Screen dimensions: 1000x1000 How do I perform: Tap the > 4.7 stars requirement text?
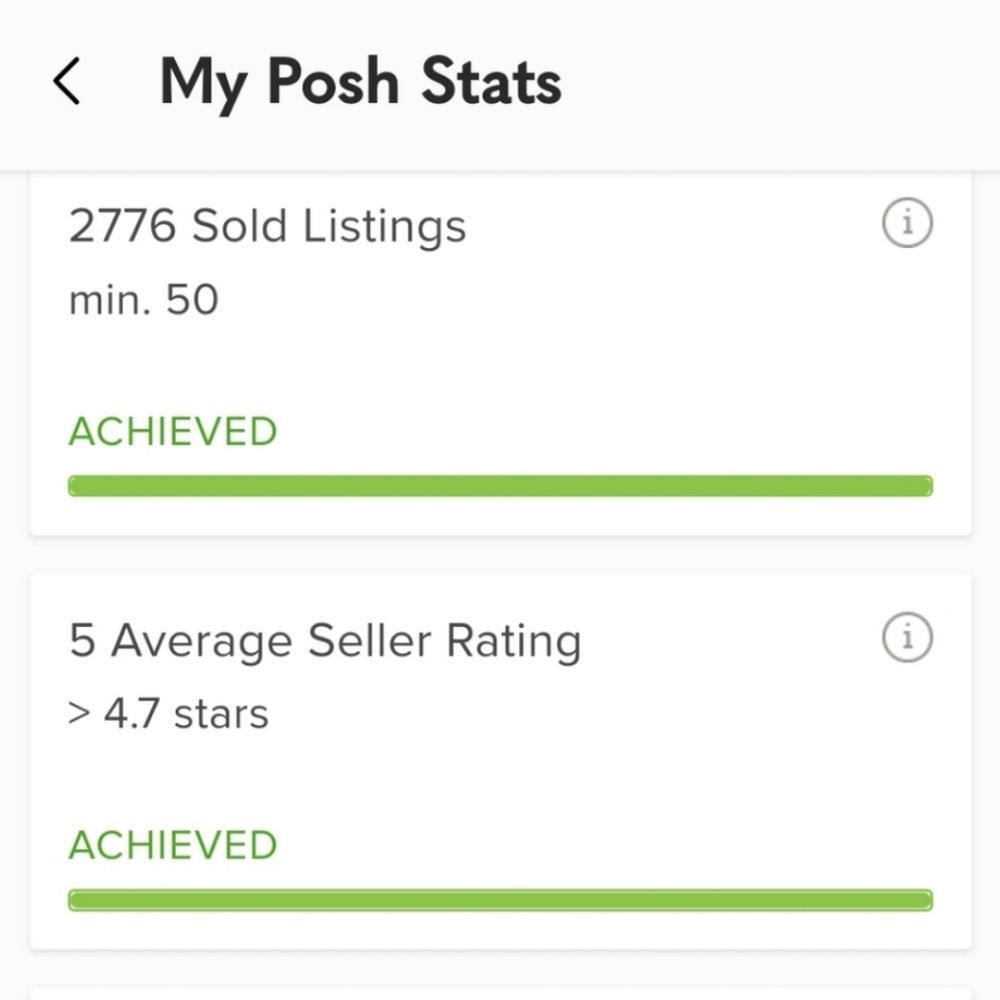click(168, 714)
